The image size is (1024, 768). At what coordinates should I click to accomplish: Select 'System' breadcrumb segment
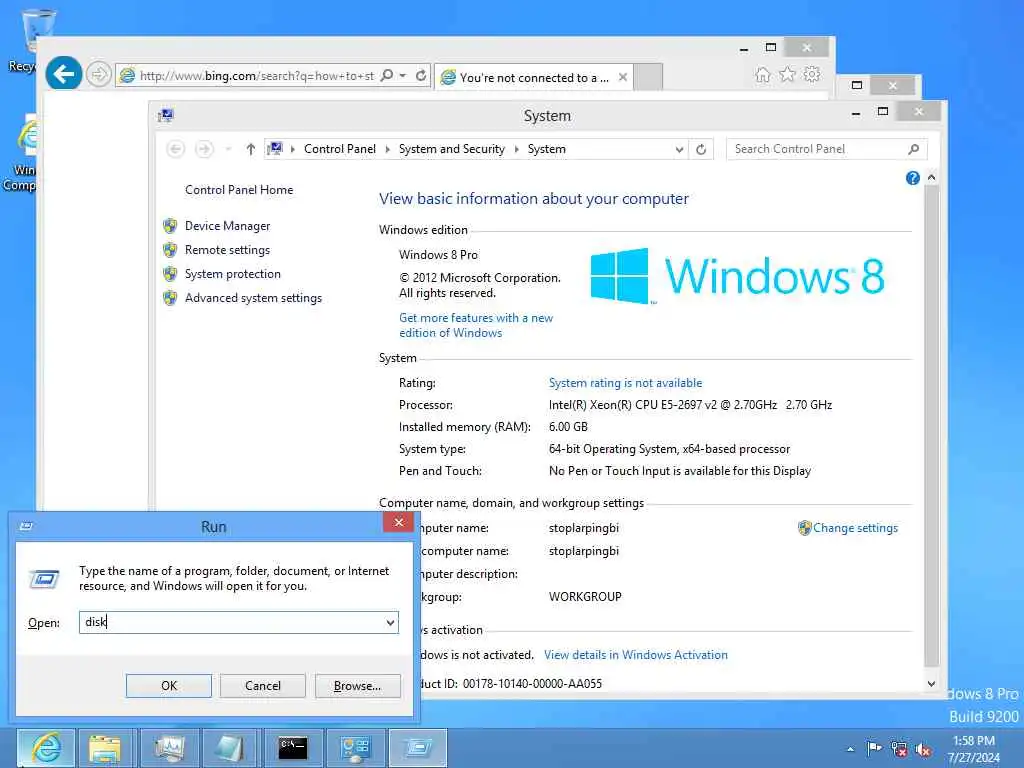click(547, 149)
